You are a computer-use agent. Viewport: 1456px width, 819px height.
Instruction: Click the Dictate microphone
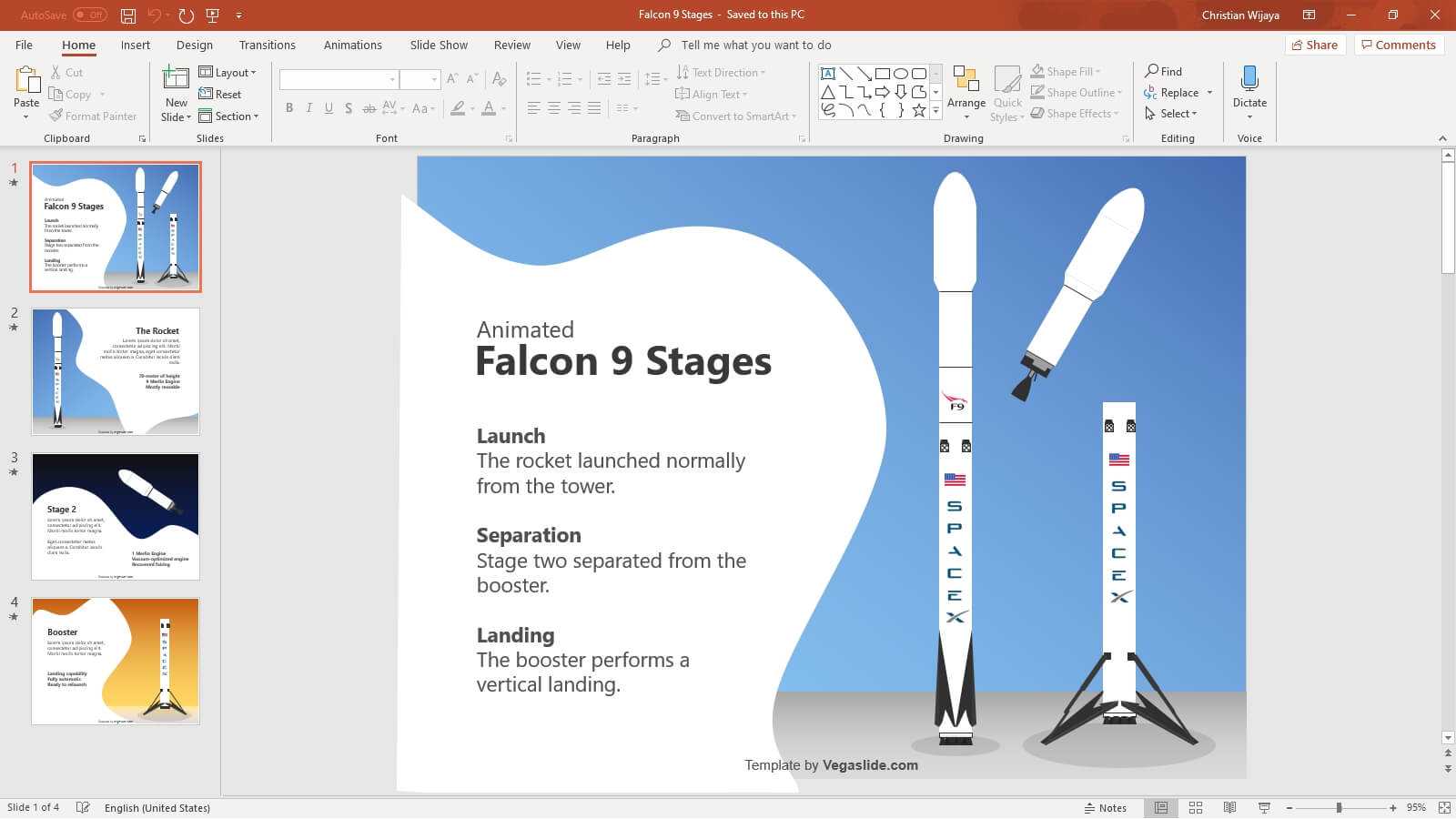pos(1249,93)
